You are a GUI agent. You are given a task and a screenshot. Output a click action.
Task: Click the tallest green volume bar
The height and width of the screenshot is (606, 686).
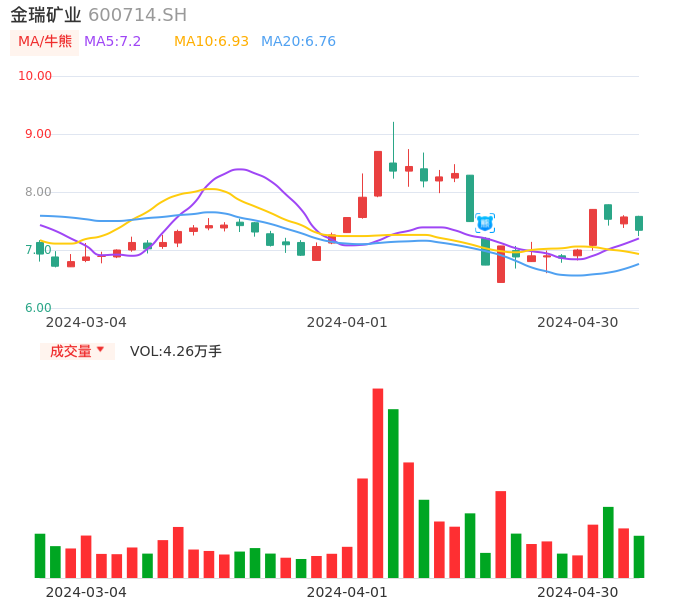393,493
